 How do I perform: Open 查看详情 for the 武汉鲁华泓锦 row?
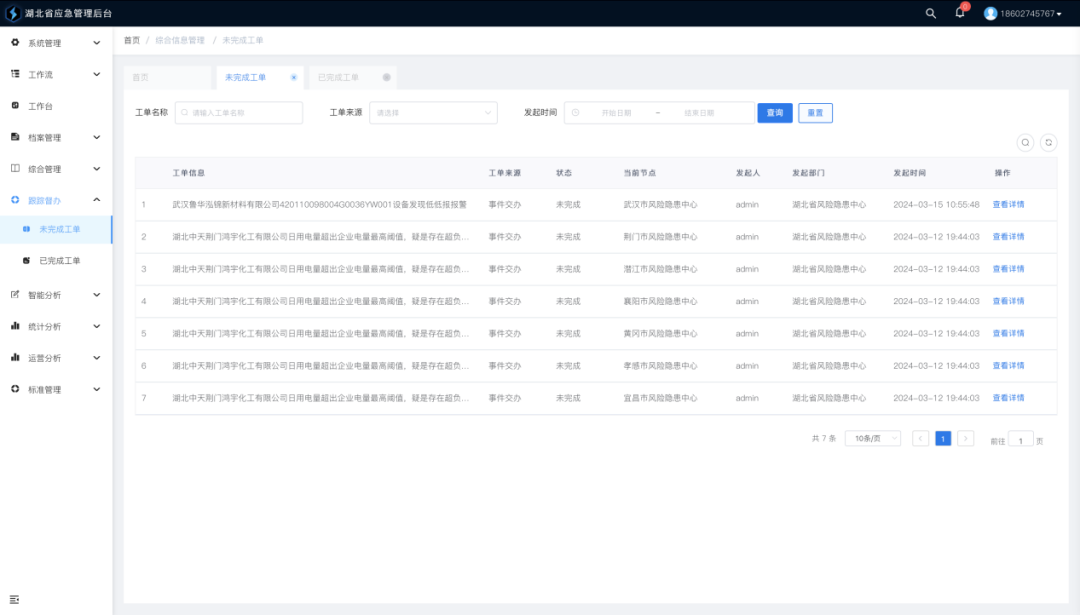pyautogui.click(x=1008, y=205)
